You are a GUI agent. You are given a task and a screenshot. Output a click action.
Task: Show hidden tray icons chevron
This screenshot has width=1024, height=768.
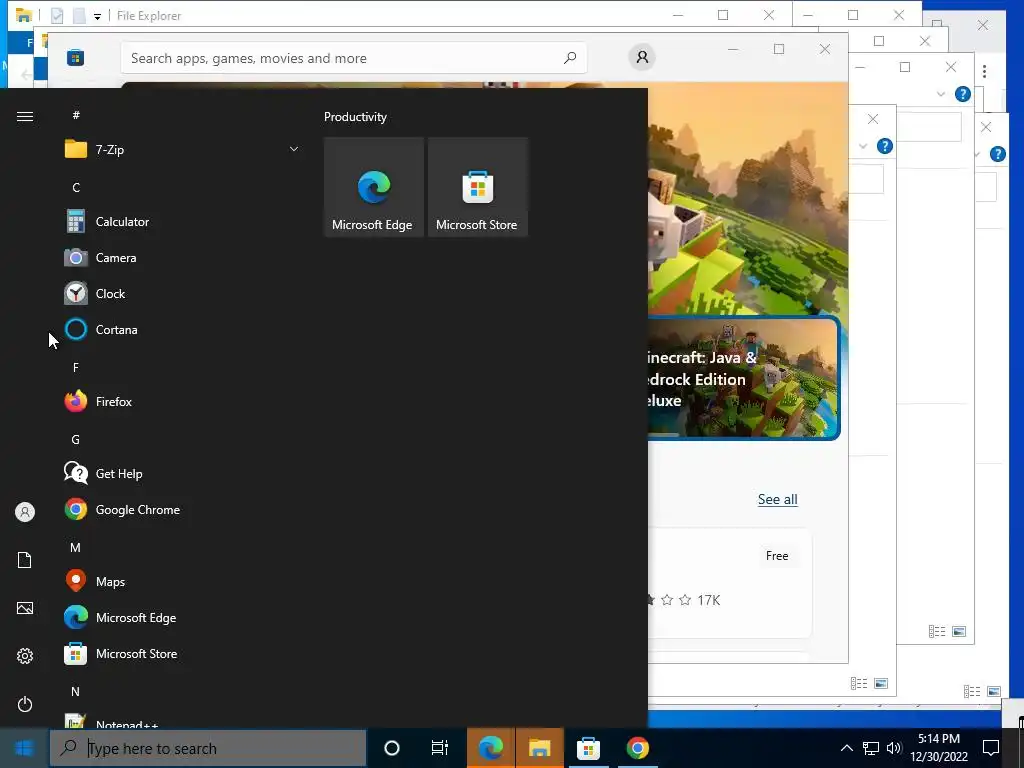(x=846, y=748)
